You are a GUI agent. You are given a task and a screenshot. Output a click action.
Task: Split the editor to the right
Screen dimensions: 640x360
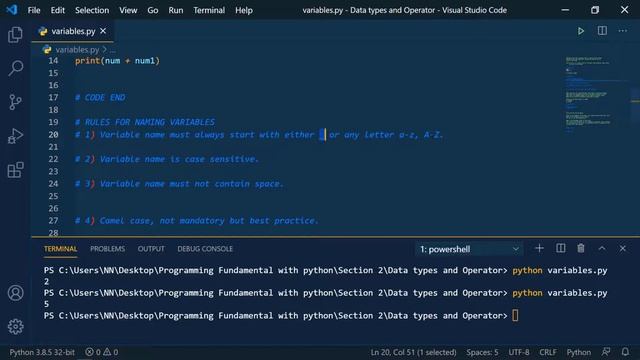pos(602,31)
